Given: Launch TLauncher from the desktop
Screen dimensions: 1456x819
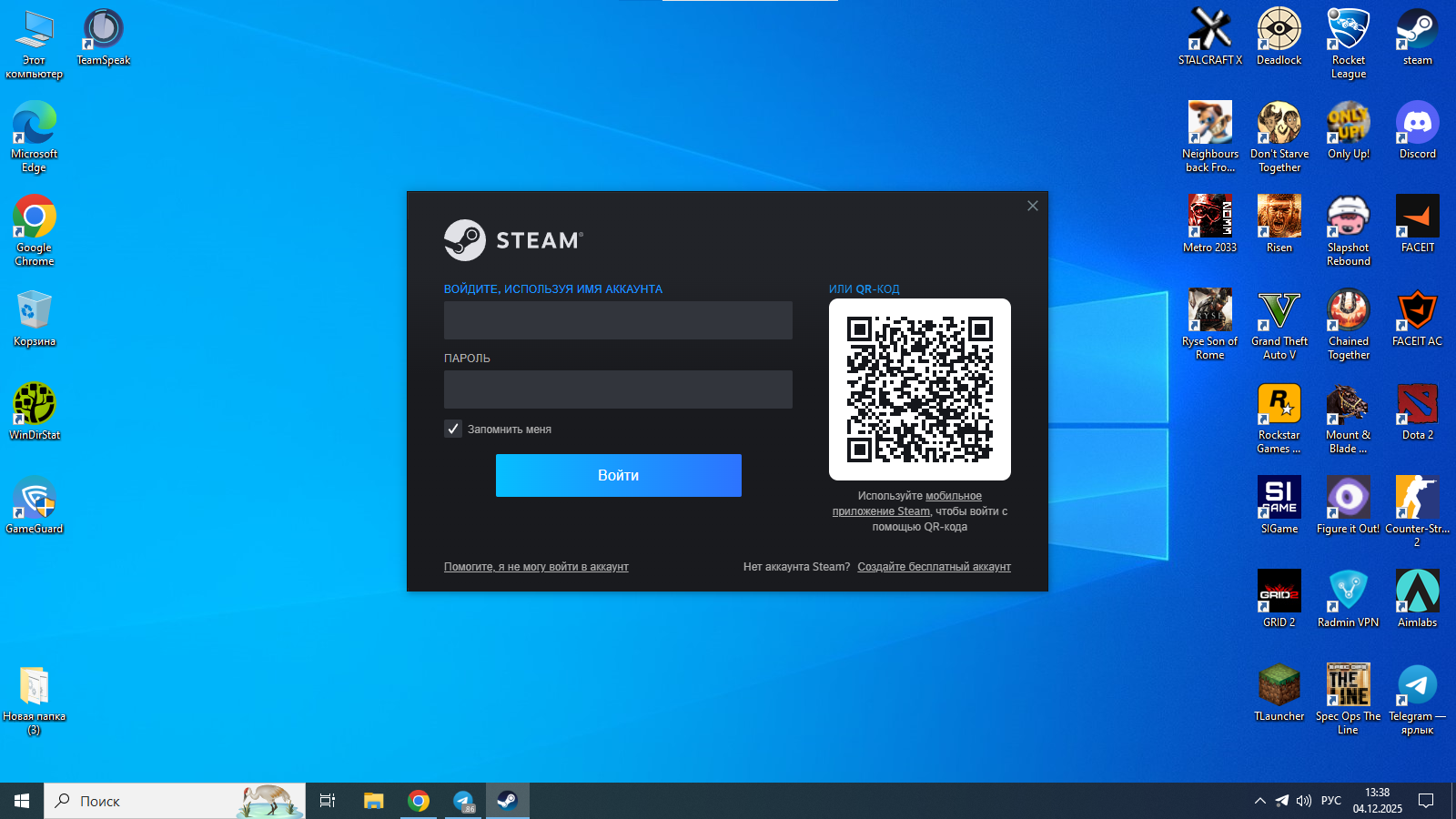Looking at the screenshot, I should pyautogui.click(x=1279, y=693).
